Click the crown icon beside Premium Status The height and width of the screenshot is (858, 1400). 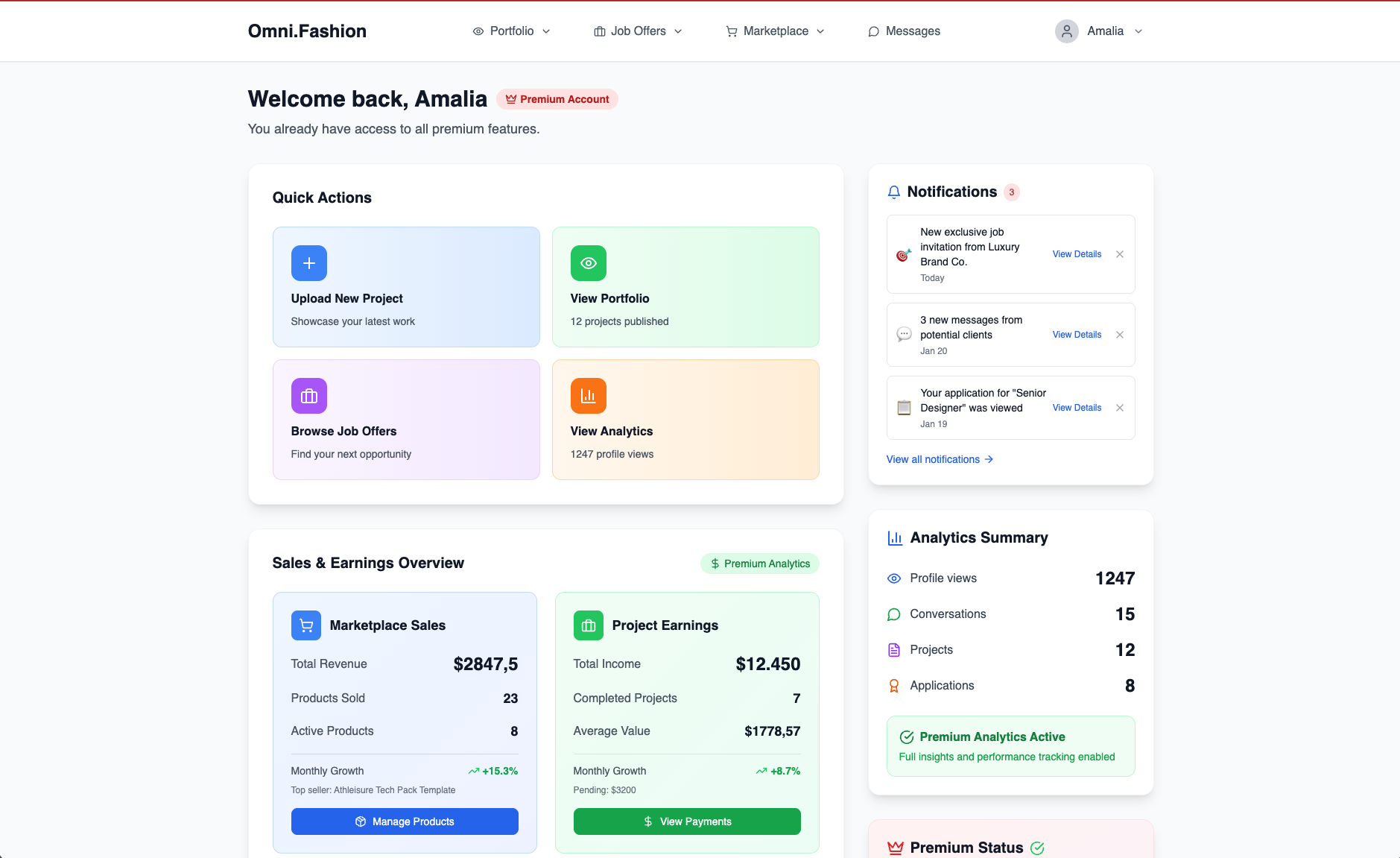tap(895, 848)
